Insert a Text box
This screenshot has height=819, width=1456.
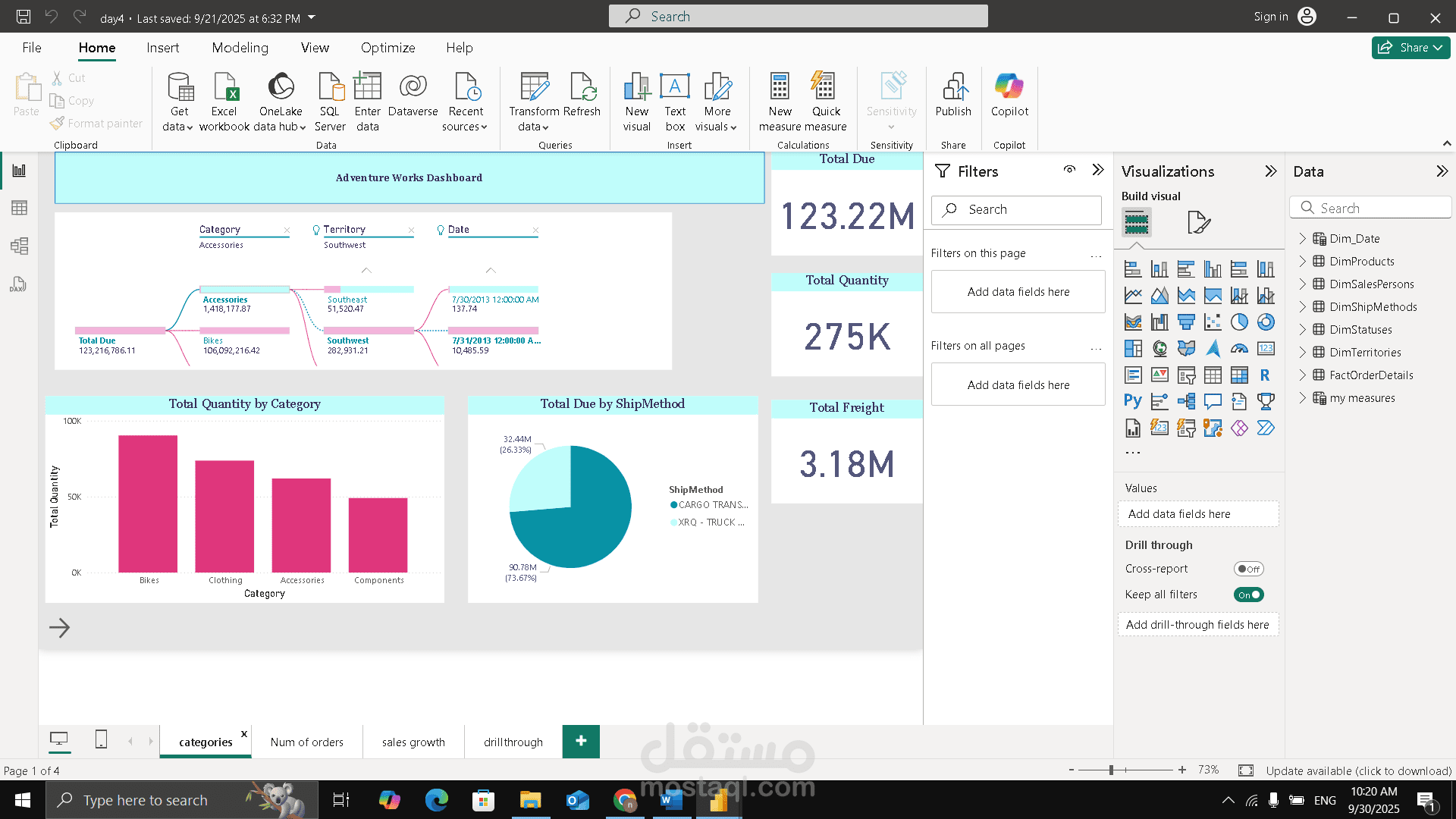pos(674,95)
